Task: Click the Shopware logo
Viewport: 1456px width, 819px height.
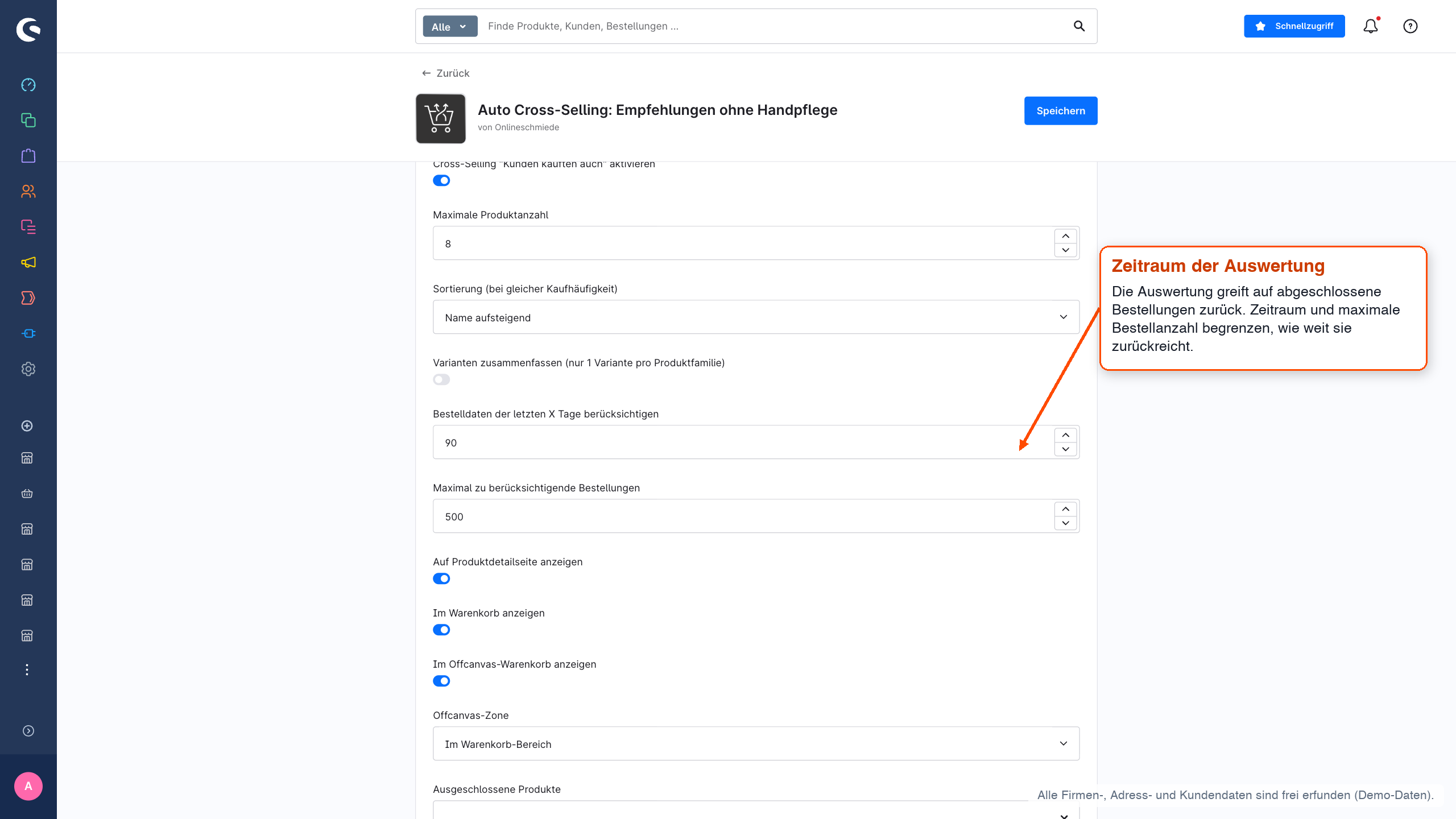Action: click(28, 30)
